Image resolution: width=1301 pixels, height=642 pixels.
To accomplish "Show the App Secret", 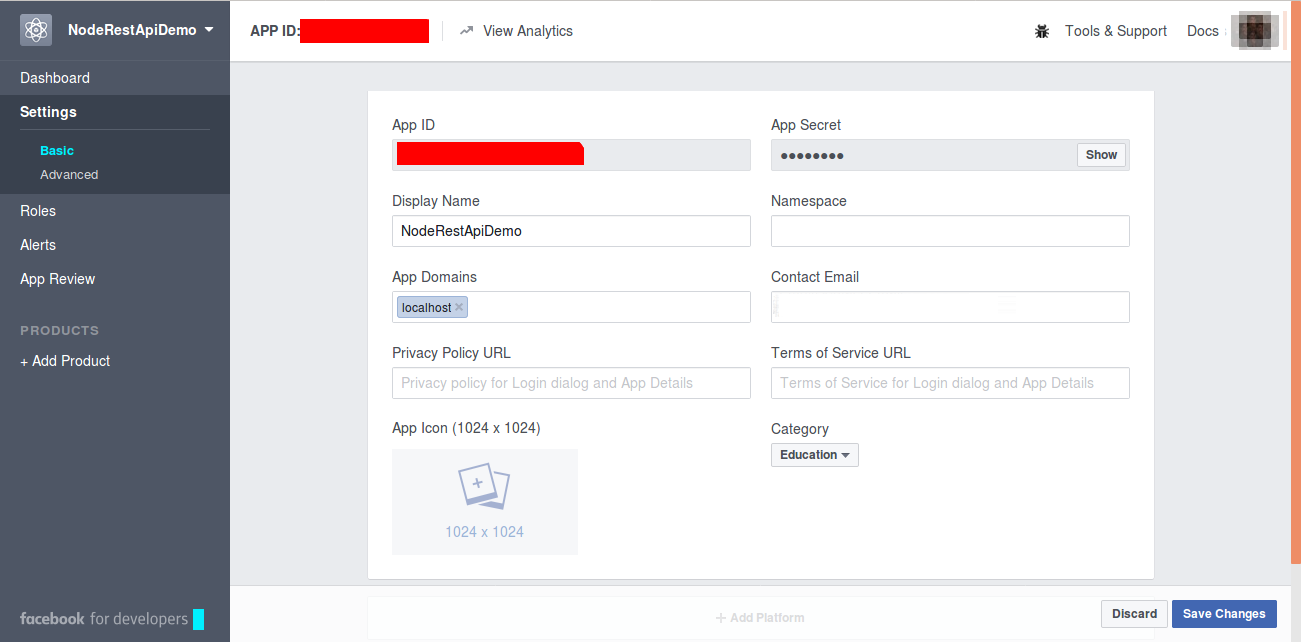I will [x=1101, y=155].
